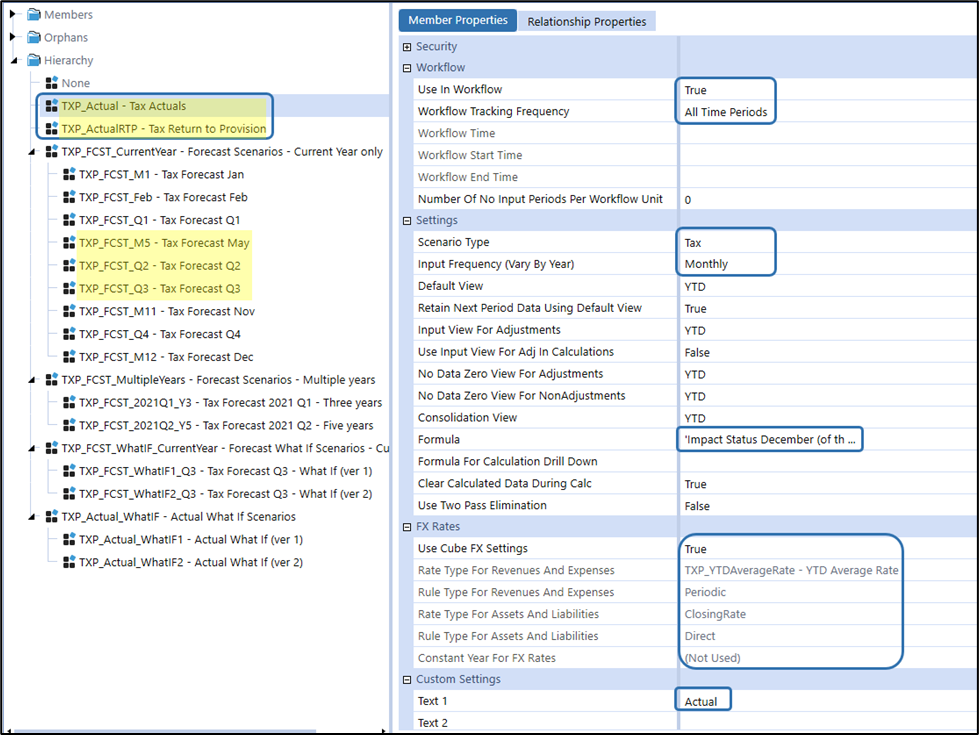Select TXP_ActualRTP - Tax Return to Provision

(x=163, y=129)
